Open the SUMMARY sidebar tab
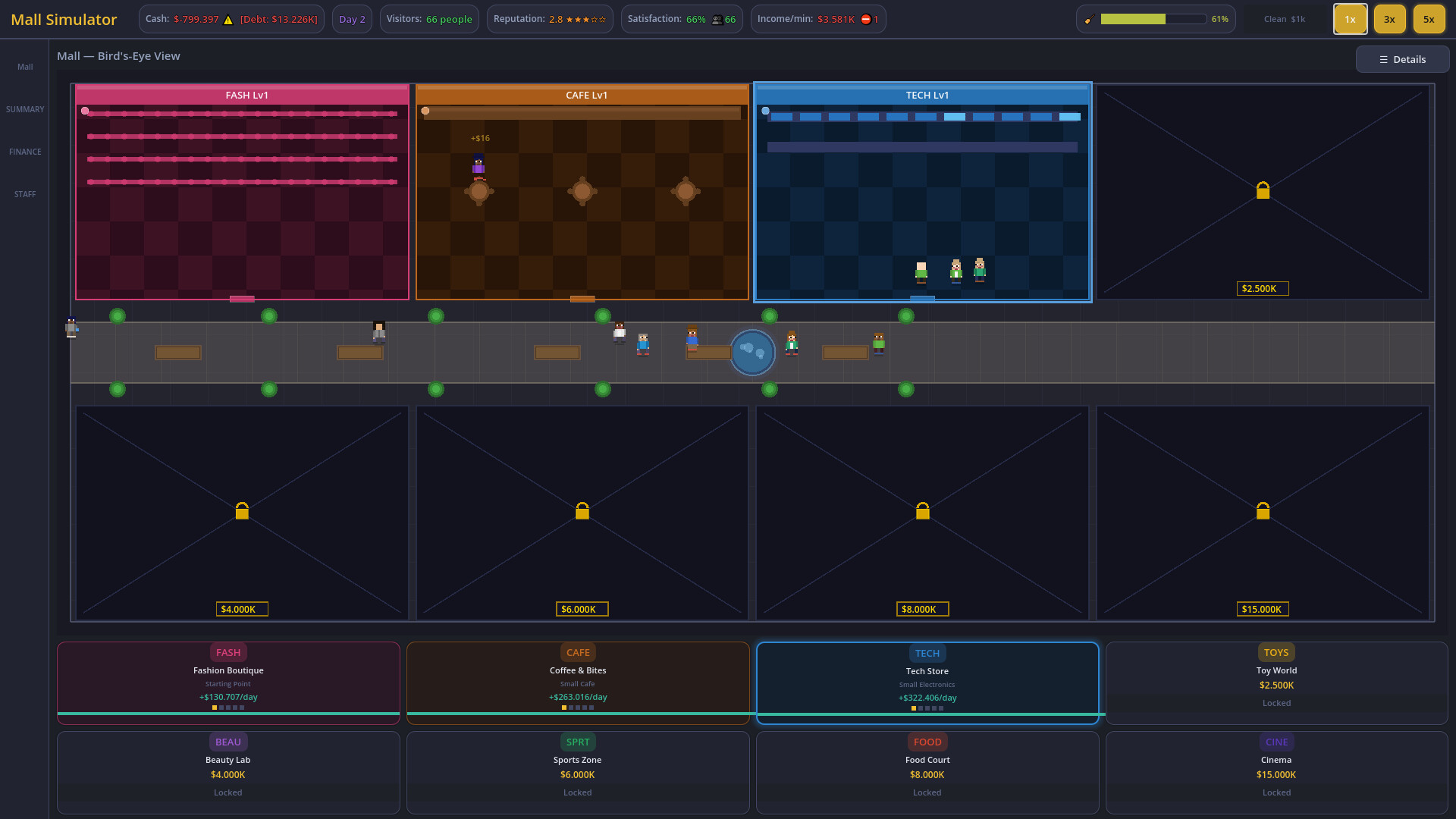The width and height of the screenshot is (1456, 819). 25,110
